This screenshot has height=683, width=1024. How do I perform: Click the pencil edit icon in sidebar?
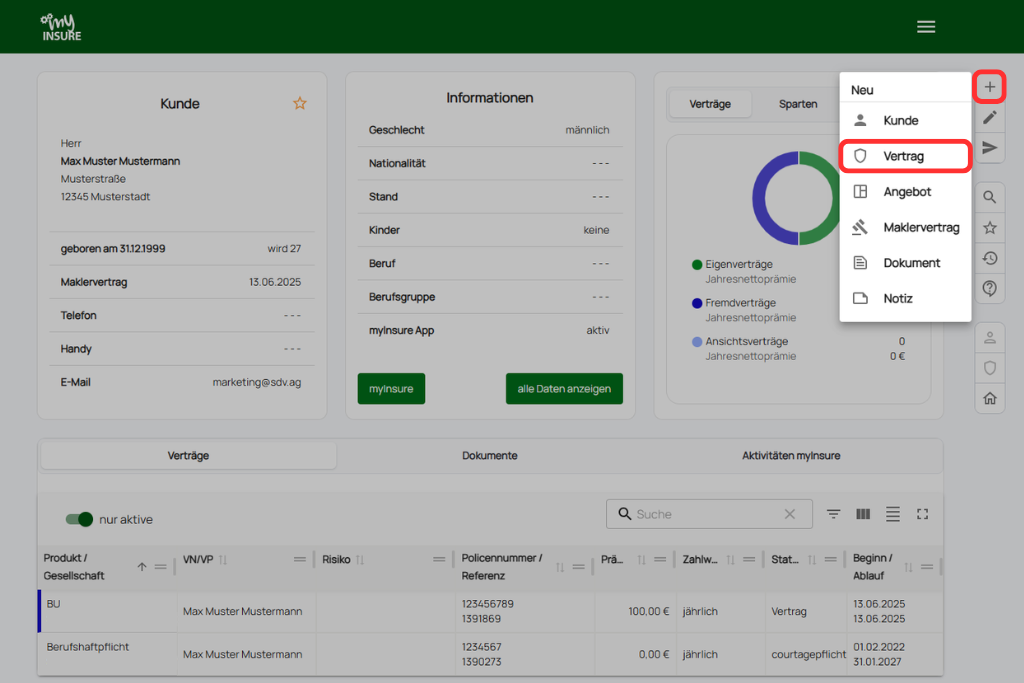click(989, 118)
